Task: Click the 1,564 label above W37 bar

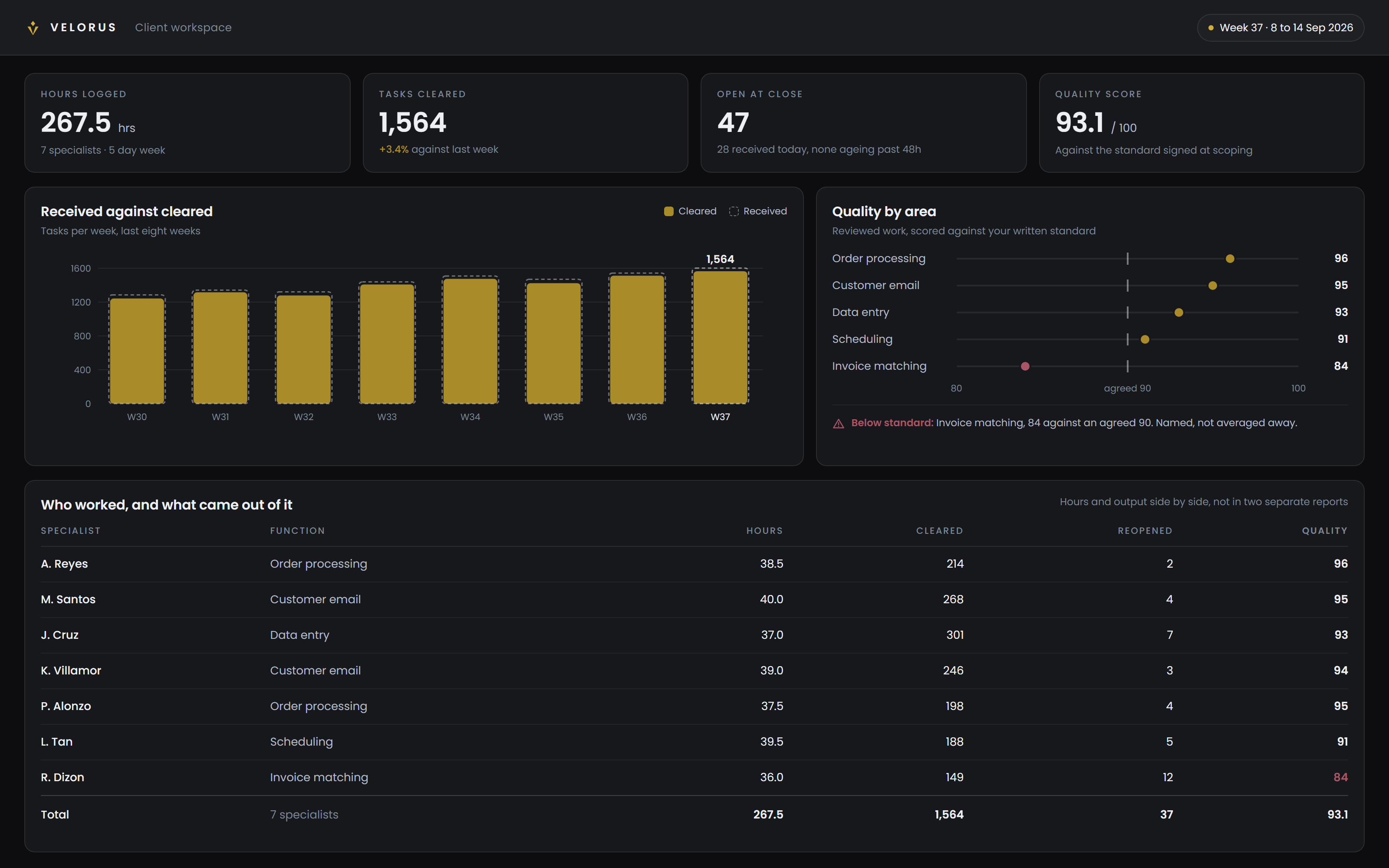Action: (720, 260)
